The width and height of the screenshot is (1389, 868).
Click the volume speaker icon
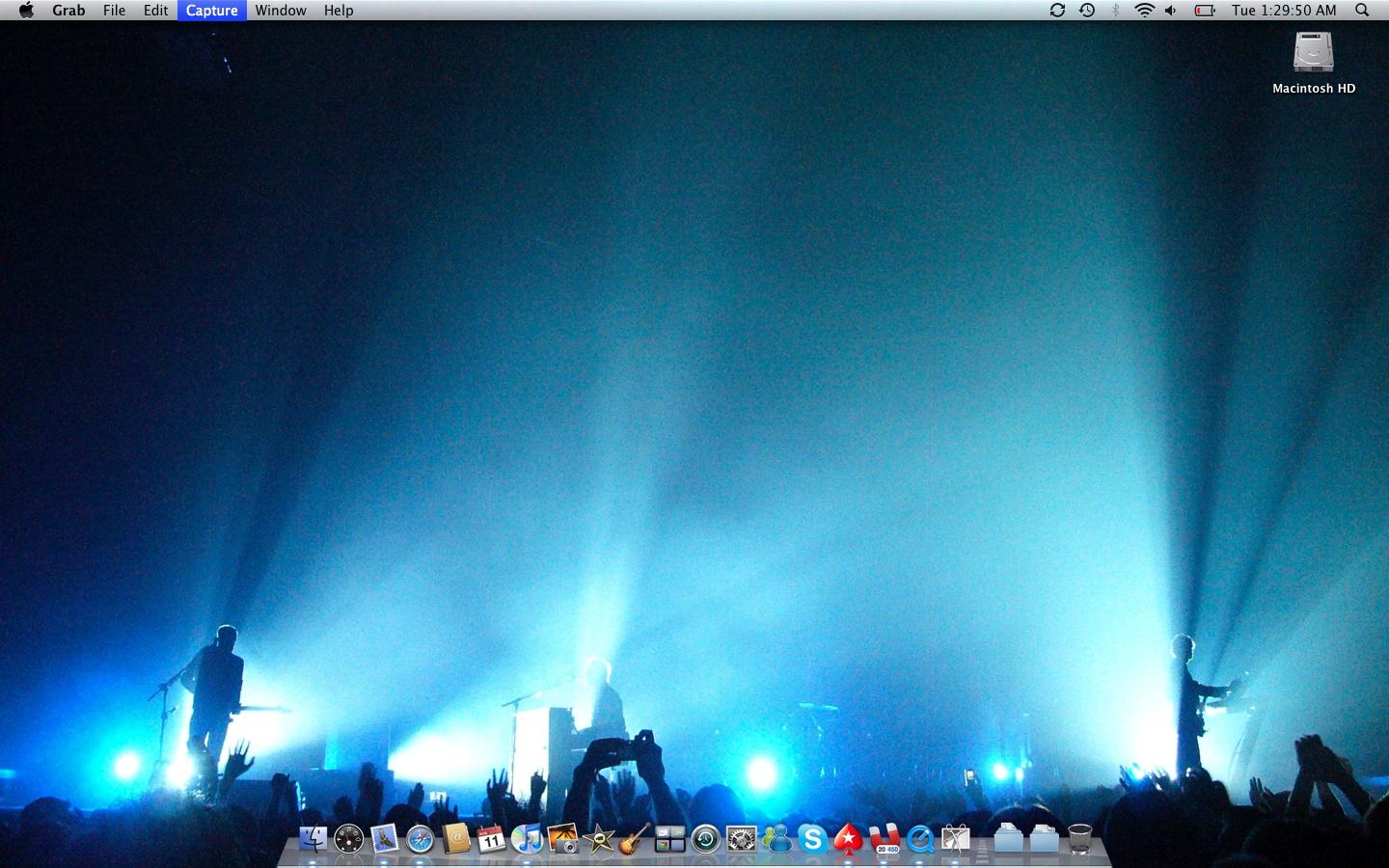[x=1171, y=11]
